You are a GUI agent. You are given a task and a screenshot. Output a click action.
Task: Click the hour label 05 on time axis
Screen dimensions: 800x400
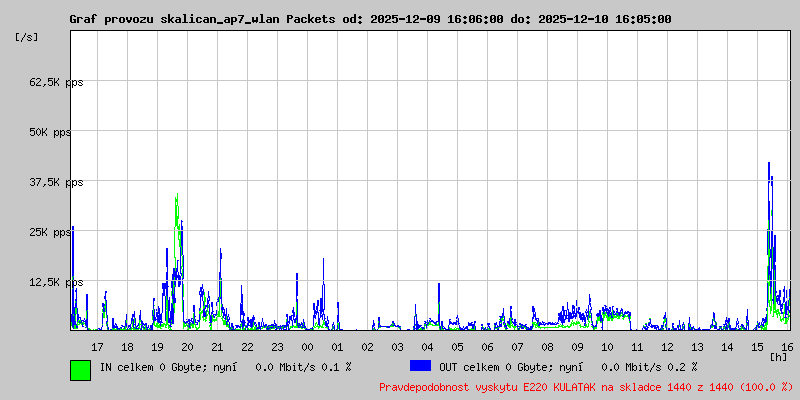tap(458, 347)
